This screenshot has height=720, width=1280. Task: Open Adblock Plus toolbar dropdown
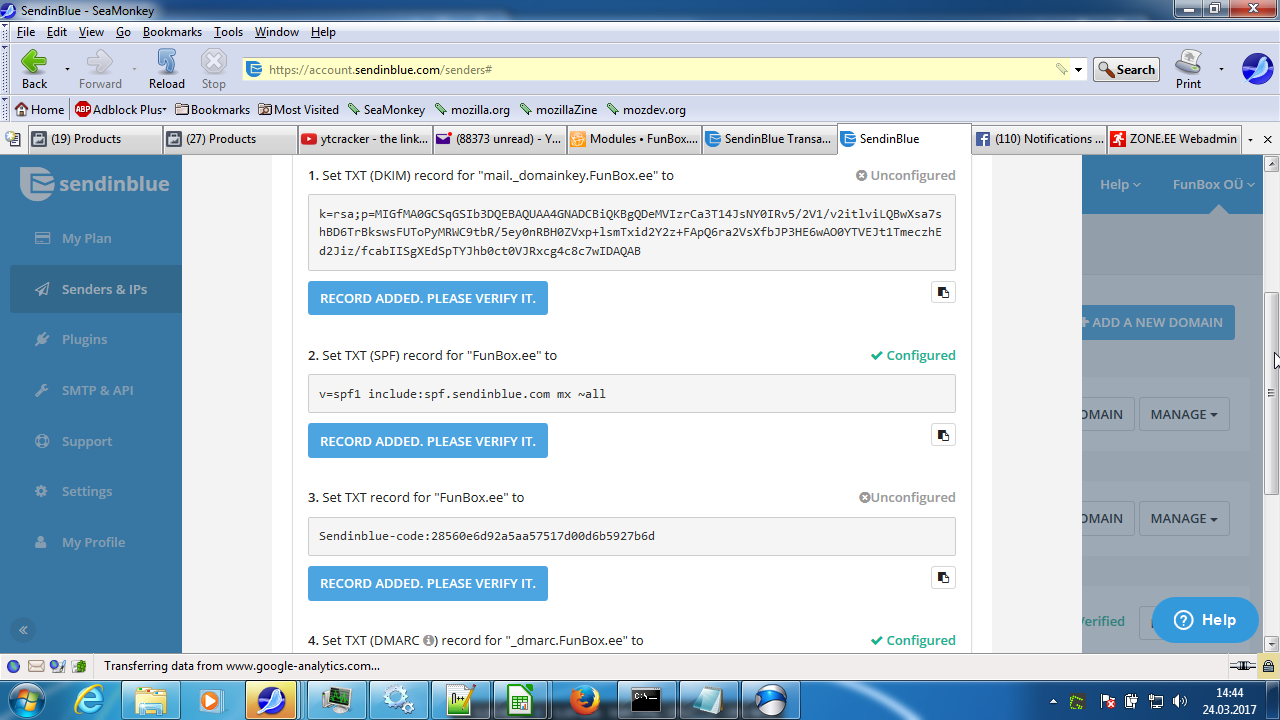pos(121,110)
